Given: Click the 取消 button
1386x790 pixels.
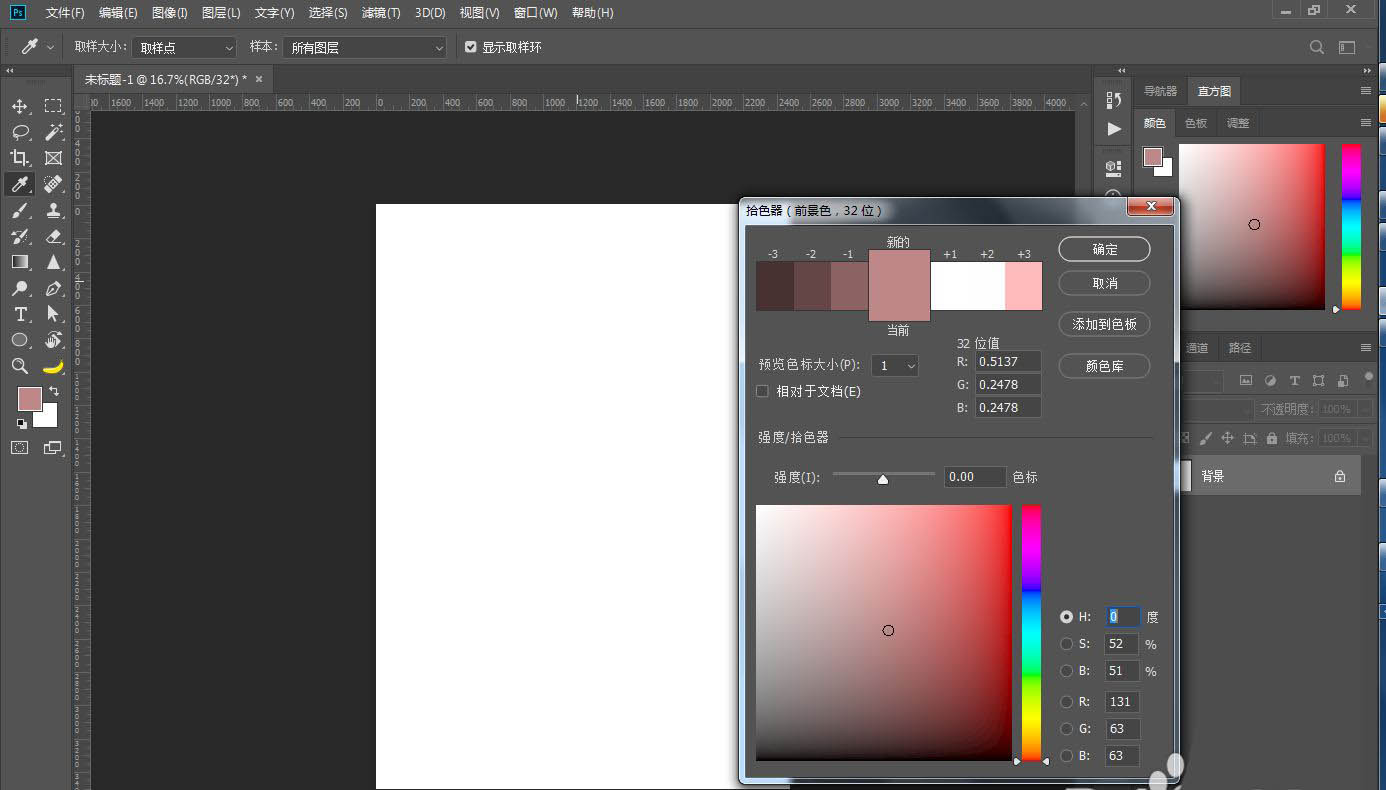Looking at the screenshot, I should pyautogui.click(x=1105, y=283).
